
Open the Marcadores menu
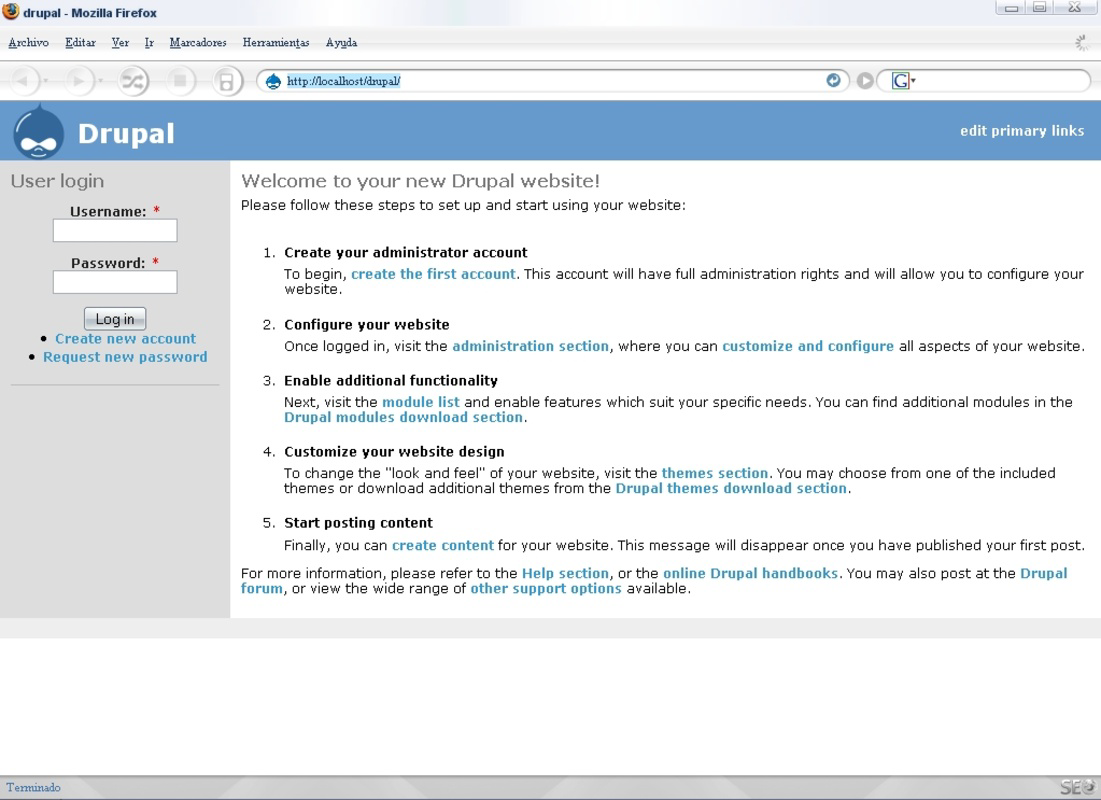pos(198,43)
